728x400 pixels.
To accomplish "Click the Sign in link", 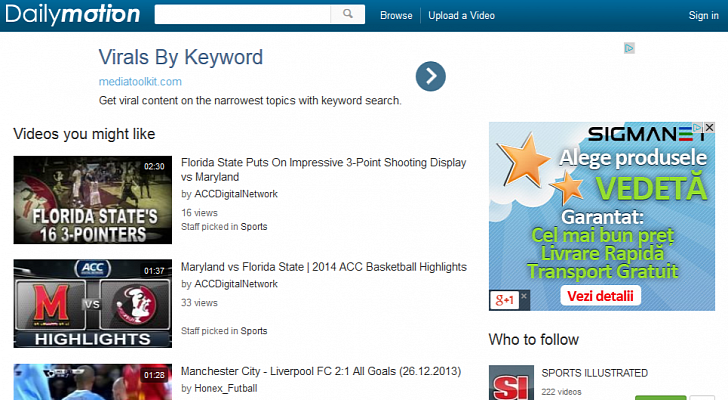I will click(x=703, y=15).
